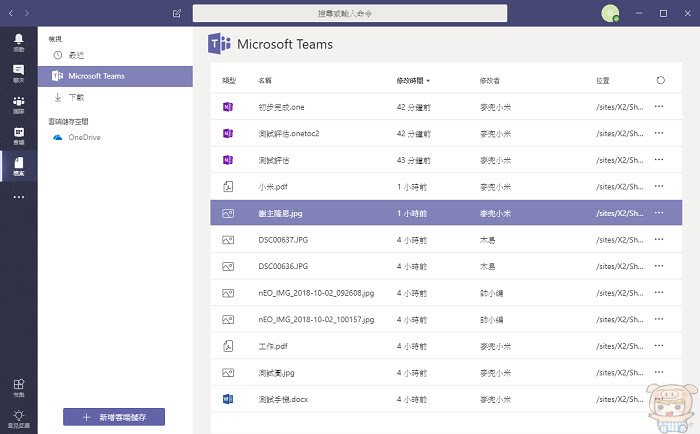
Task: Click the Type column header
Action: (x=229, y=81)
